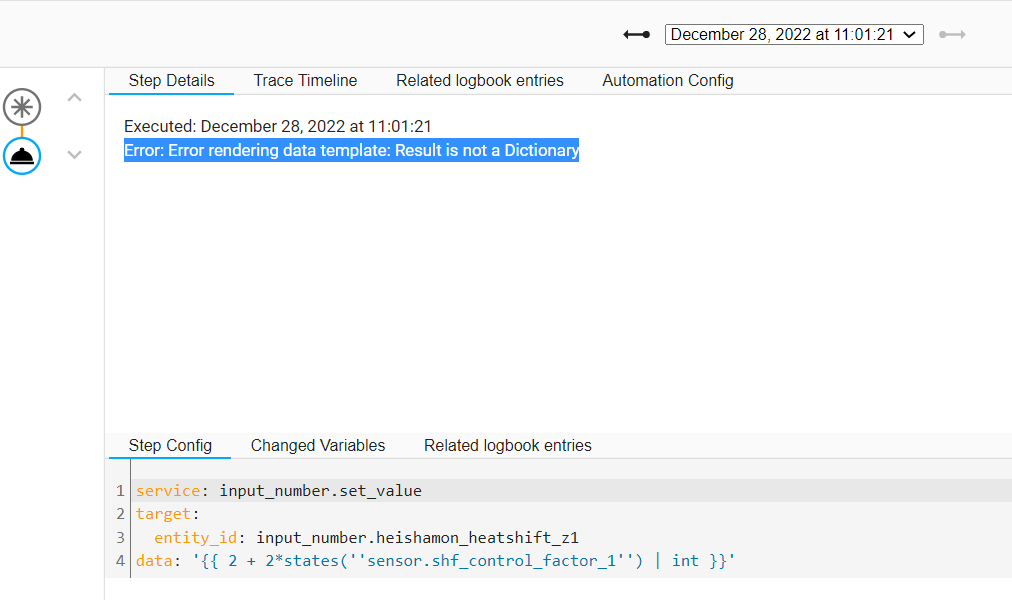Screen dimensions: 1012x600
Task: Switch to the Step Details tab
Action: (171, 81)
